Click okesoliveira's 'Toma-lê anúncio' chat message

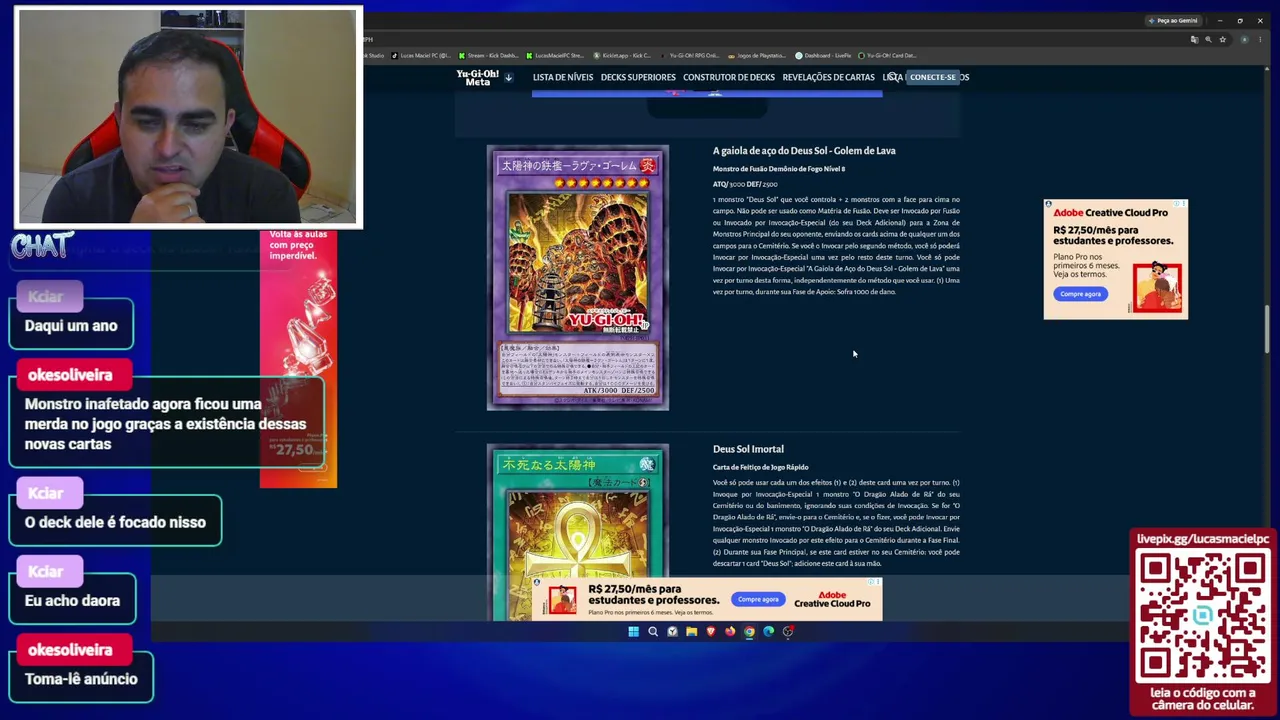click(x=81, y=679)
